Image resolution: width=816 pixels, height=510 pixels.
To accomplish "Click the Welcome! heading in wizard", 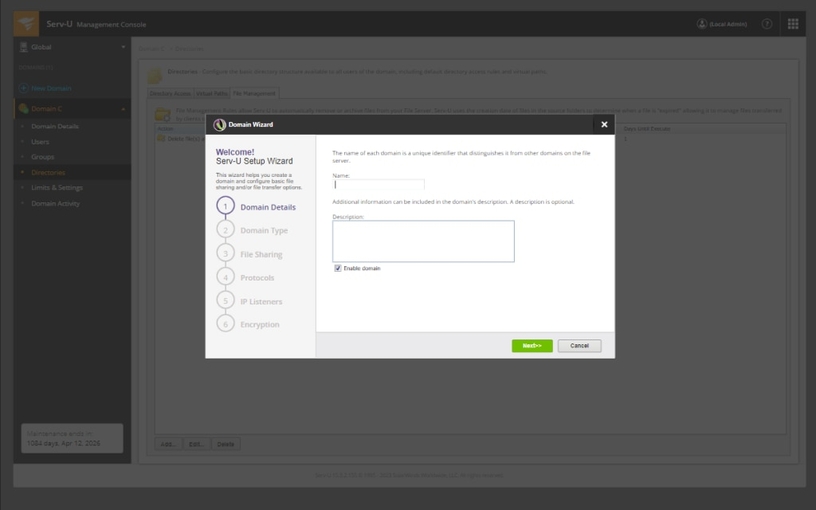I will tap(235, 152).
